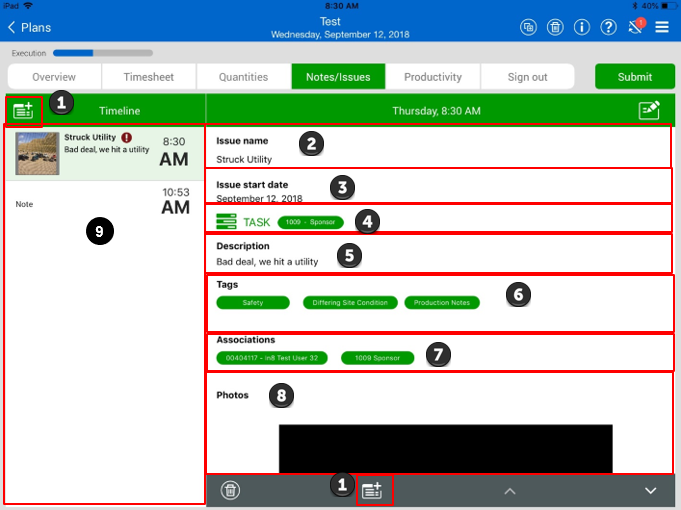Go to next note with down chevron
681x510 pixels.
point(650,490)
